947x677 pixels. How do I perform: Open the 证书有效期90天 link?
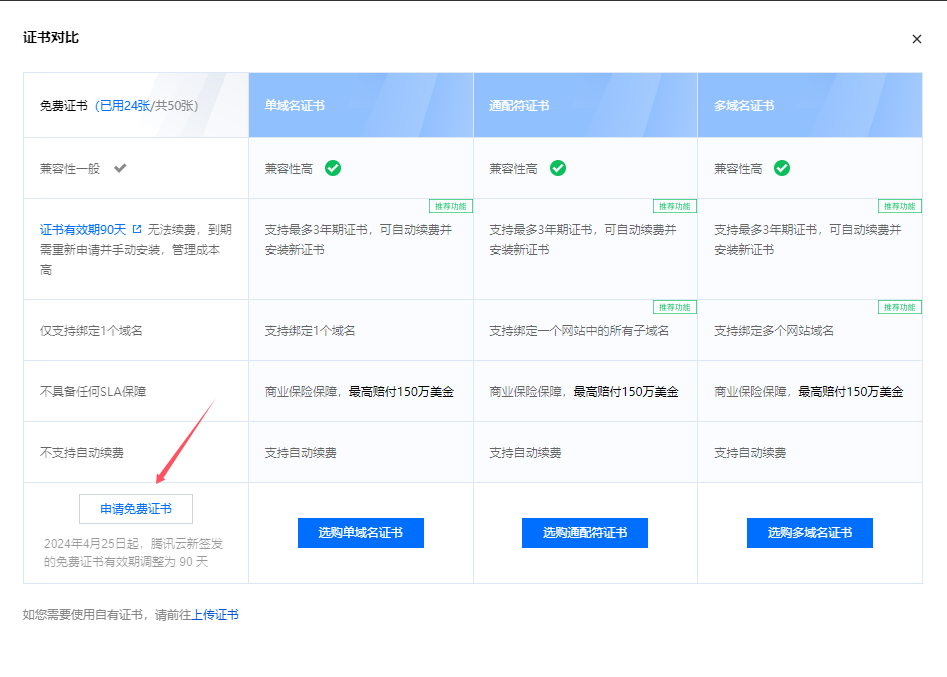83,229
